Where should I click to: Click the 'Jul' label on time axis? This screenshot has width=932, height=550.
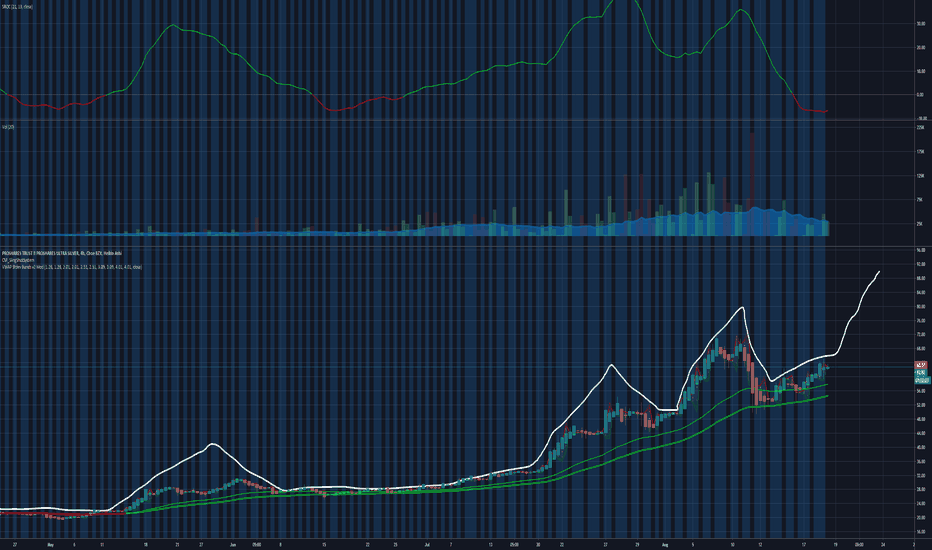pyautogui.click(x=427, y=544)
